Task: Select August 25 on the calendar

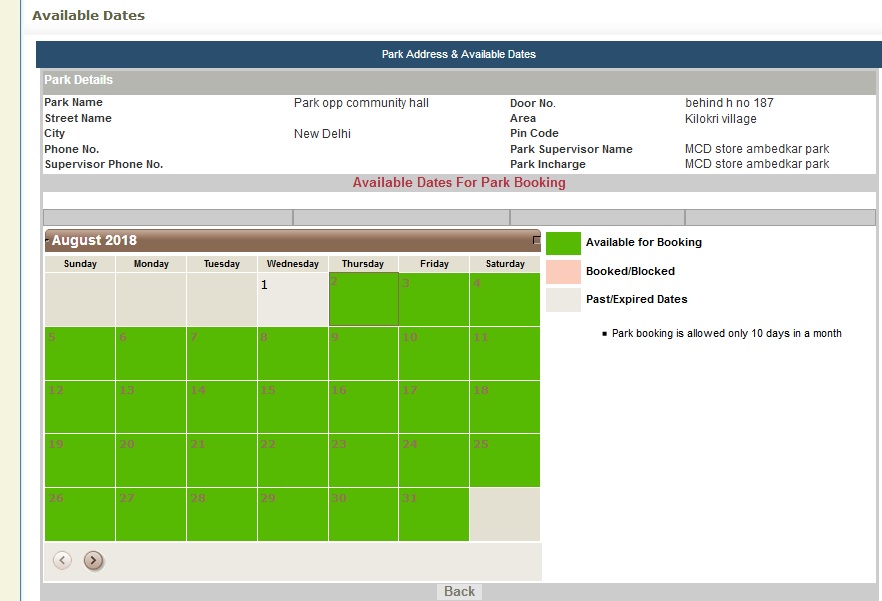Action: [x=505, y=460]
